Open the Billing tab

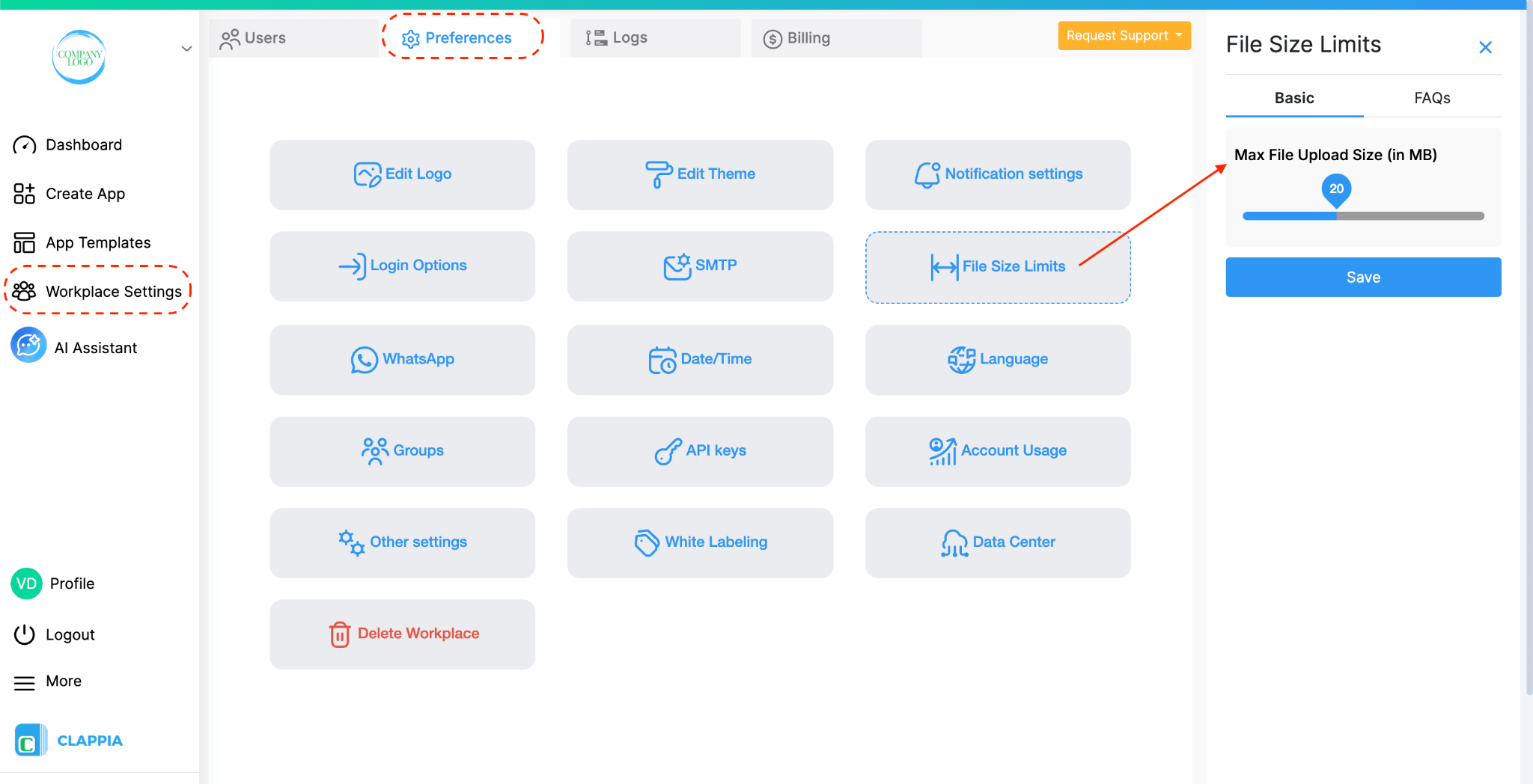pos(837,38)
